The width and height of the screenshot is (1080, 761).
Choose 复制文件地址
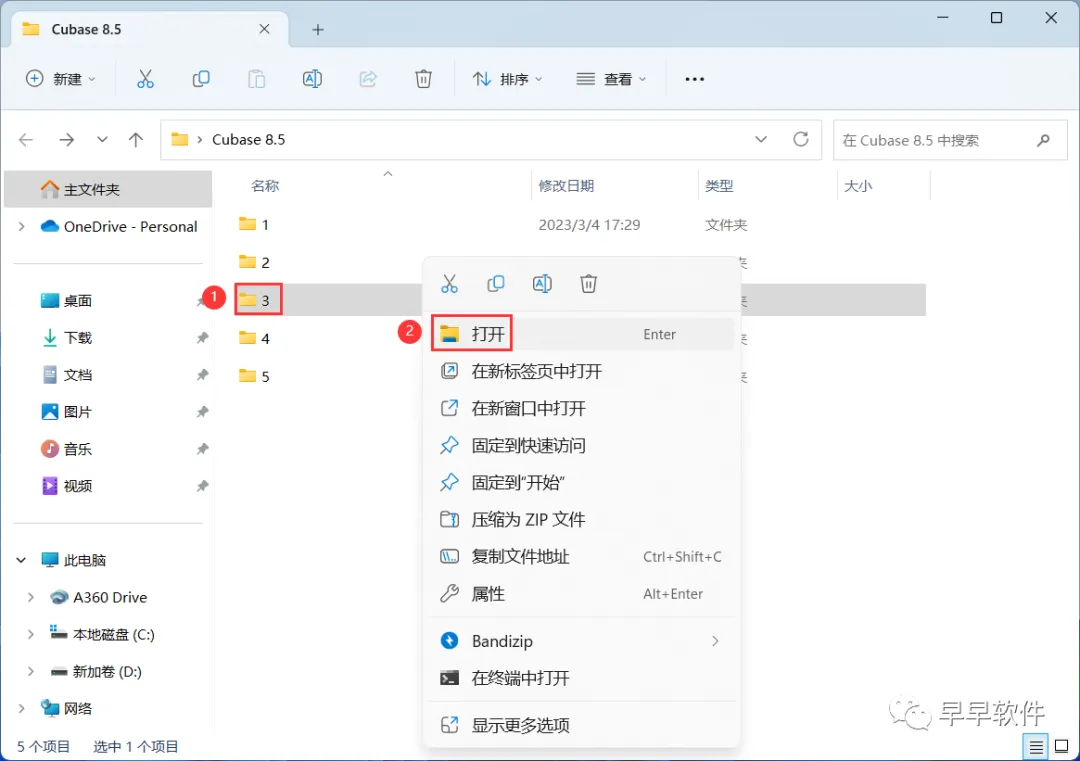(582, 556)
